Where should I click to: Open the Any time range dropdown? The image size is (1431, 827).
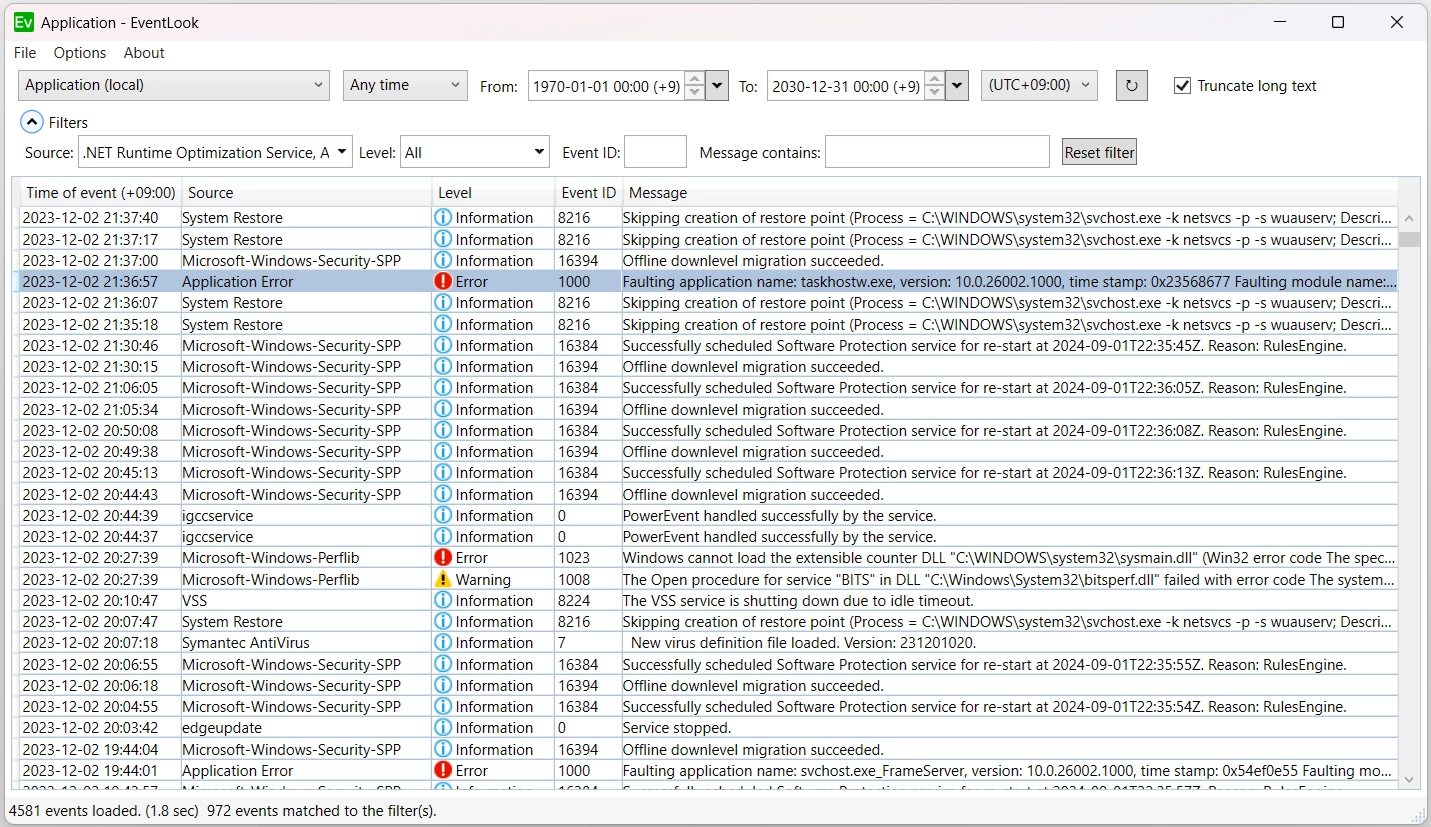(405, 85)
